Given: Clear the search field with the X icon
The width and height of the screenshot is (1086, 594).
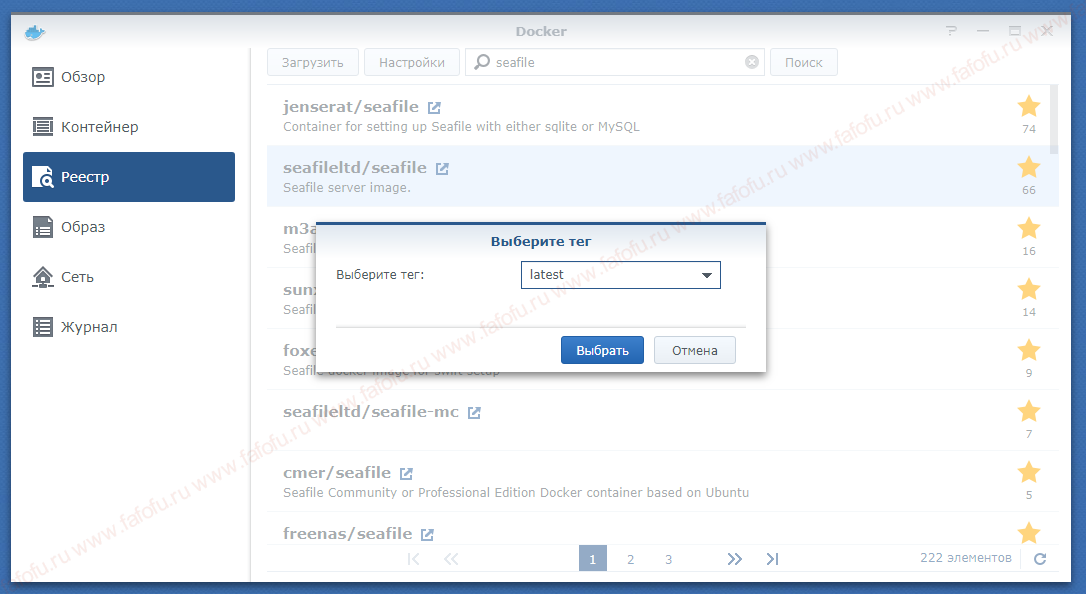Looking at the screenshot, I should (751, 62).
